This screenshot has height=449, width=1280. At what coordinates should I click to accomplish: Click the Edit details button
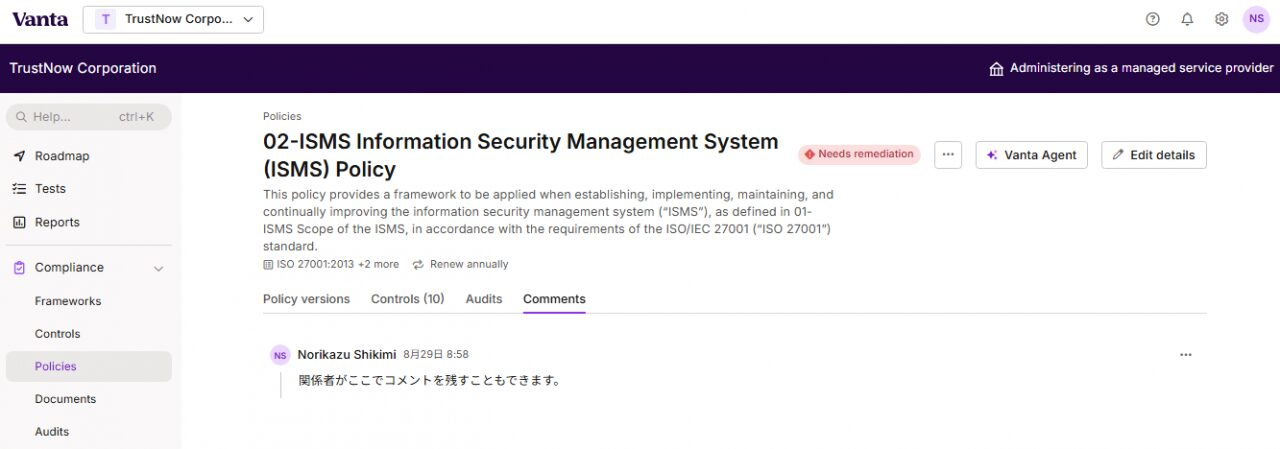(1154, 155)
